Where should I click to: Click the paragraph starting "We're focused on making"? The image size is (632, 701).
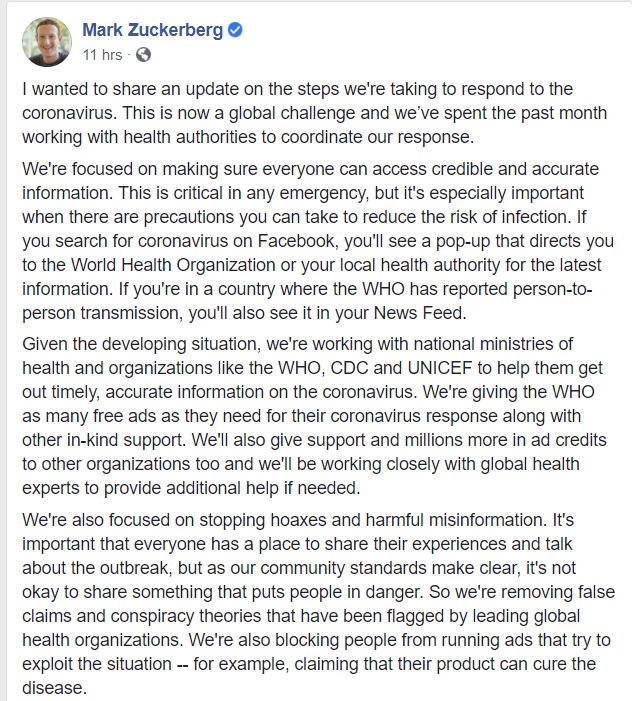[318, 241]
